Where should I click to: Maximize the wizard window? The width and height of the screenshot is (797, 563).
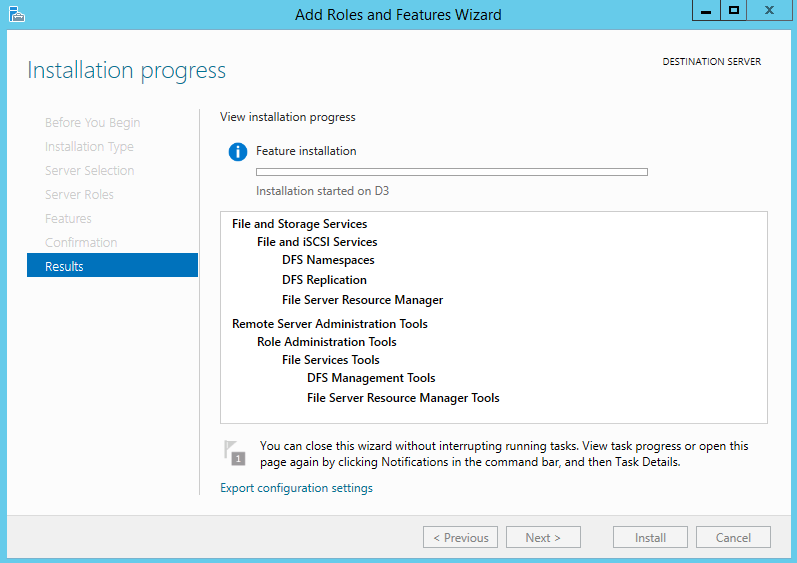733,11
